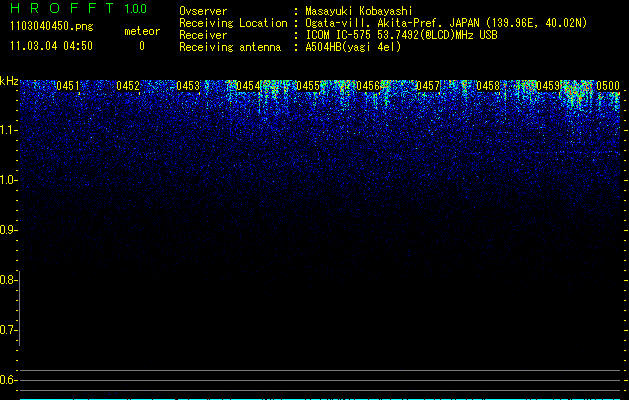Click the 0.9 kHz axis label
Image resolution: width=629 pixels, height=400 pixels.
coord(8,230)
